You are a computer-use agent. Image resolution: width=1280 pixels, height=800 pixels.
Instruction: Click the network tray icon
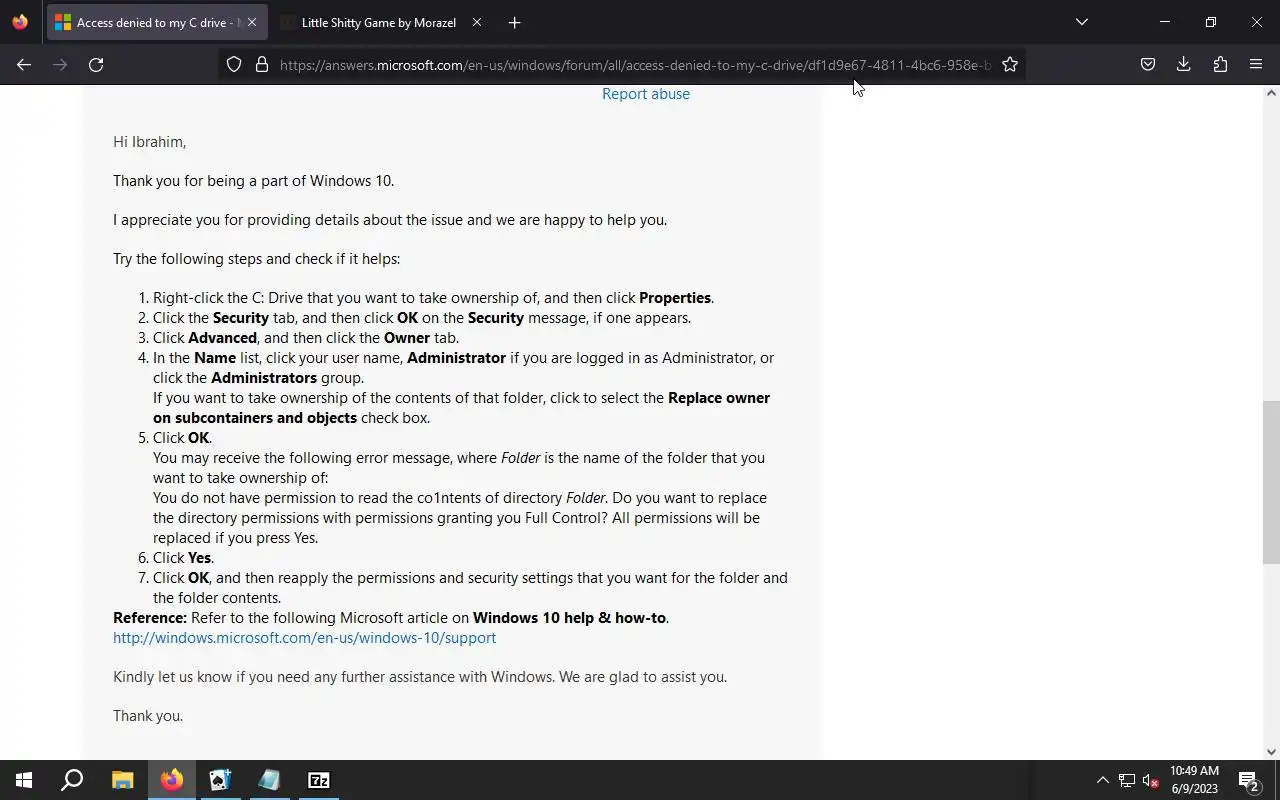tap(1127, 780)
